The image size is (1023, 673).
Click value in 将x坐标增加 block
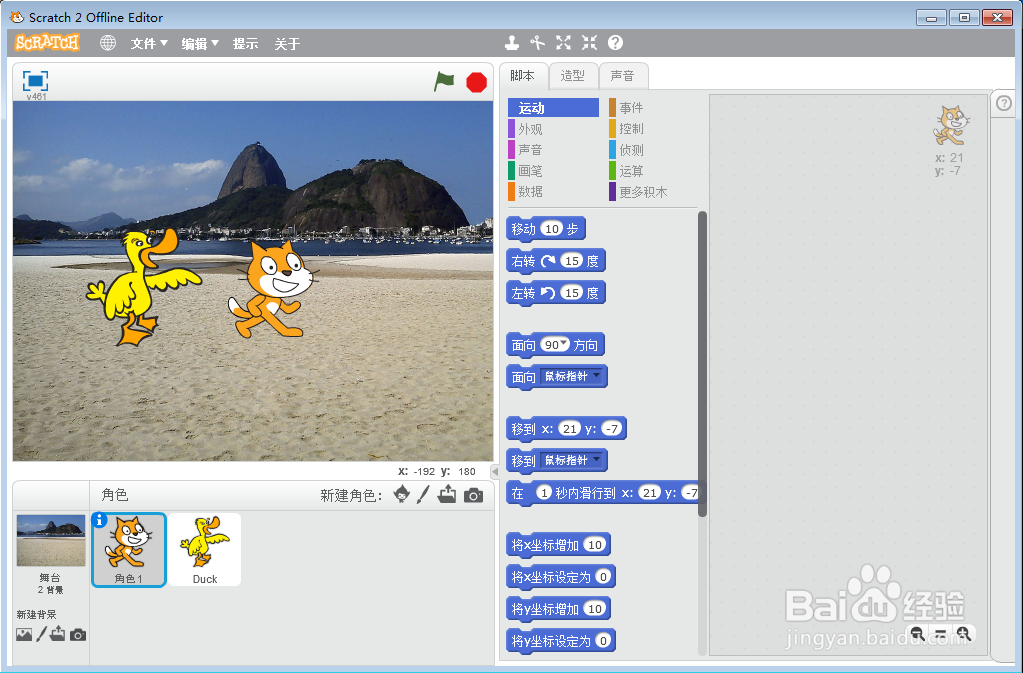coord(594,545)
